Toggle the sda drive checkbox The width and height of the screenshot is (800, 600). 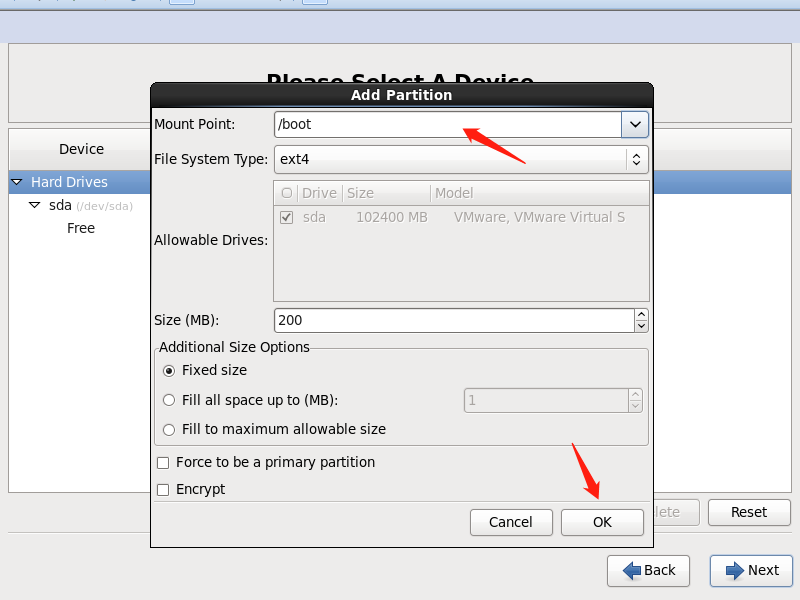click(x=287, y=218)
